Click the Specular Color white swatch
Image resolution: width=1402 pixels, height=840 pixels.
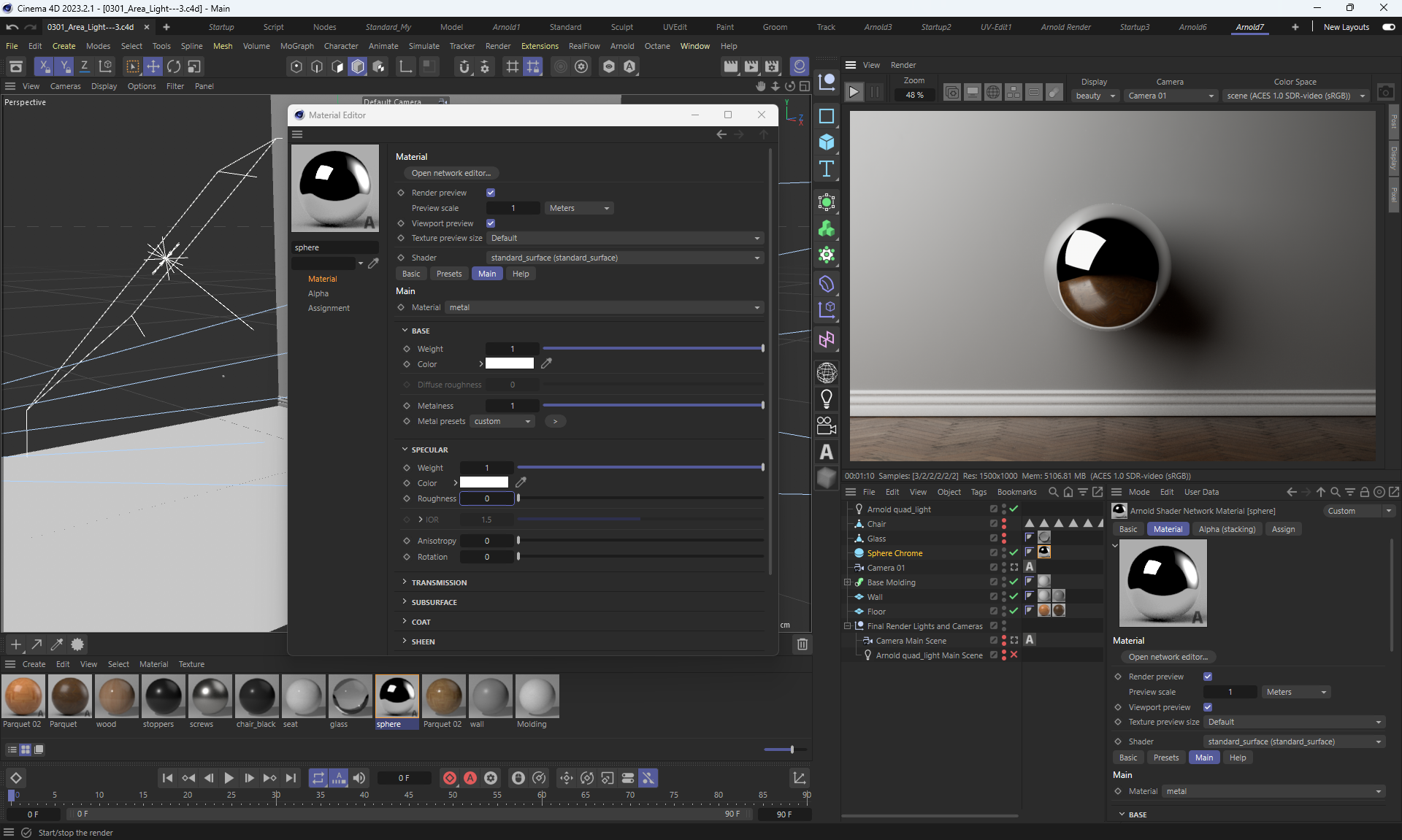coord(484,482)
